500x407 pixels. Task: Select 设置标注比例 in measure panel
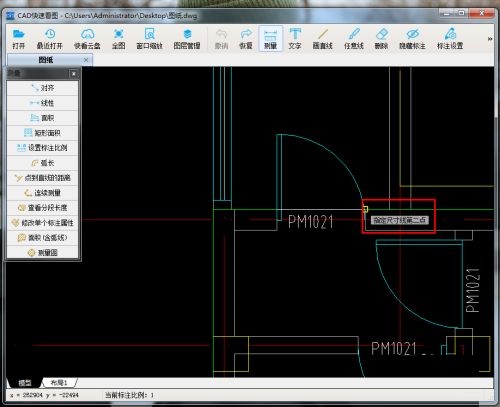(43, 148)
